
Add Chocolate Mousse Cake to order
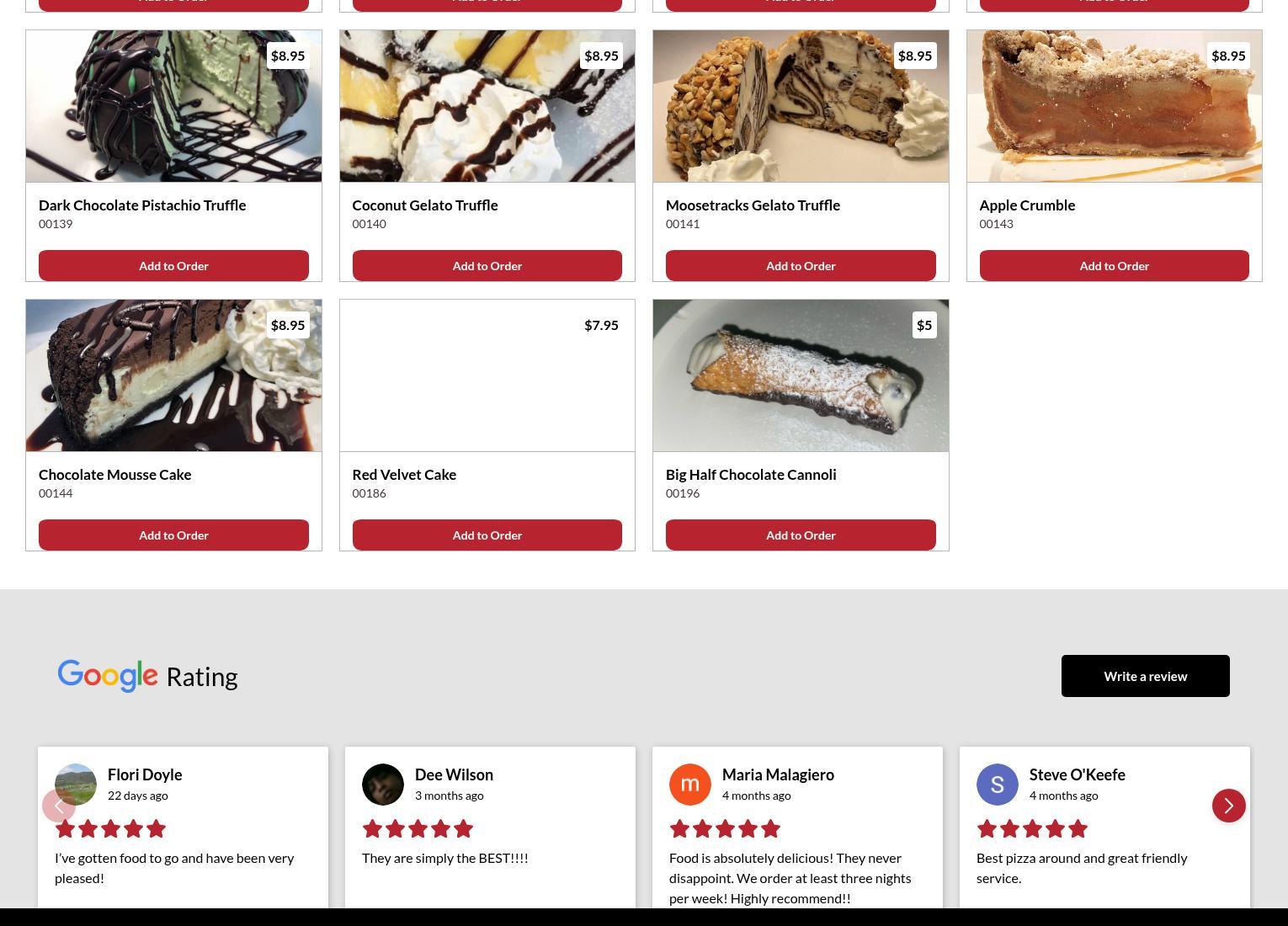click(173, 535)
